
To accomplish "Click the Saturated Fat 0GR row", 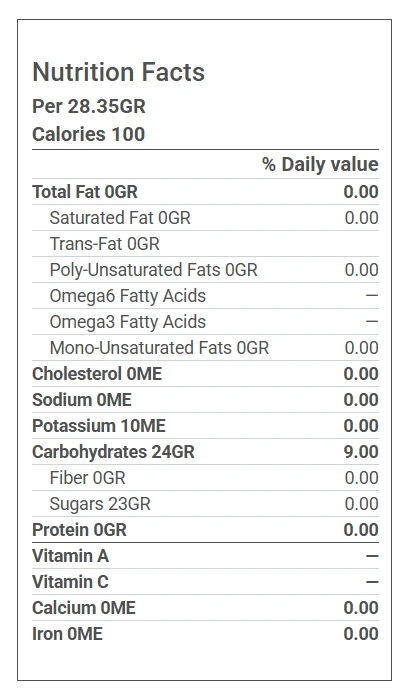I will 205,218.
